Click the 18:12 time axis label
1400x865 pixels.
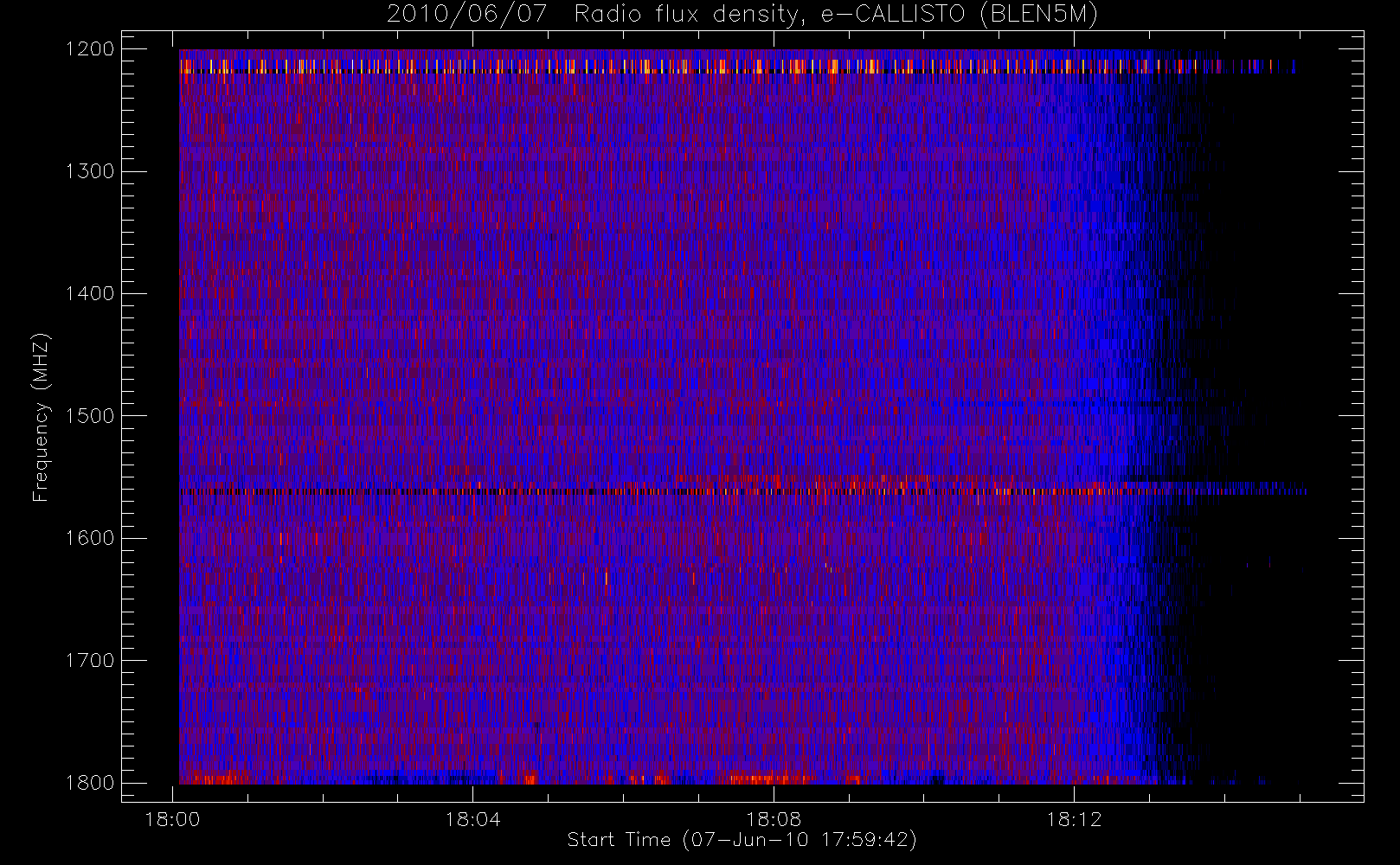tap(1074, 819)
